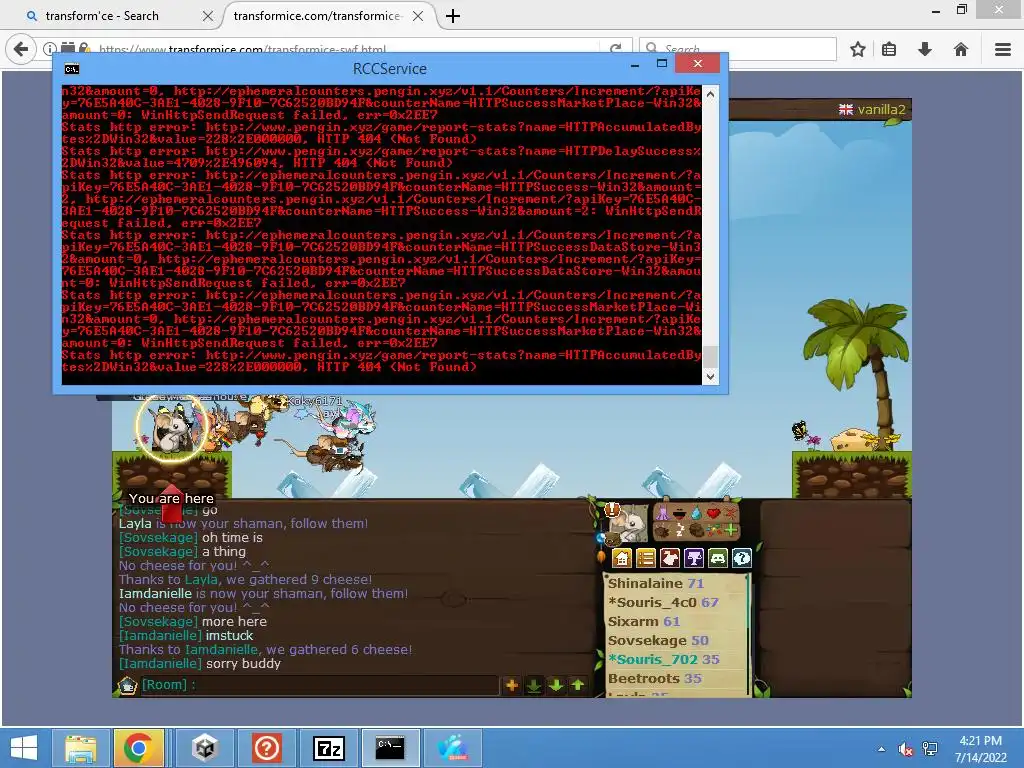Switch to command prompt on taskbar
The width and height of the screenshot is (1024, 768).
click(x=390, y=748)
